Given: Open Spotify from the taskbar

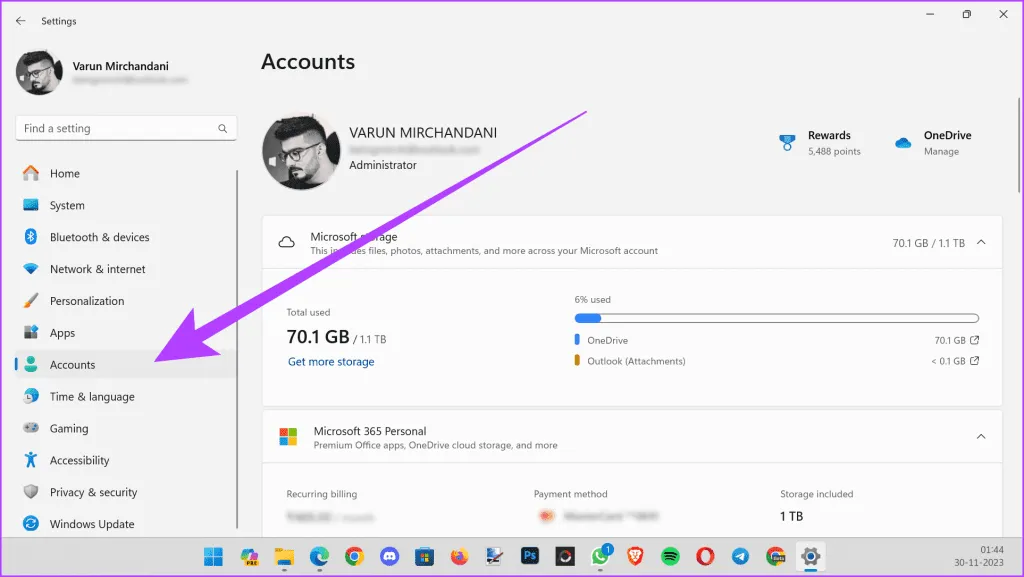Looking at the screenshot, I should pyautogui.click(x=671, y=556).
